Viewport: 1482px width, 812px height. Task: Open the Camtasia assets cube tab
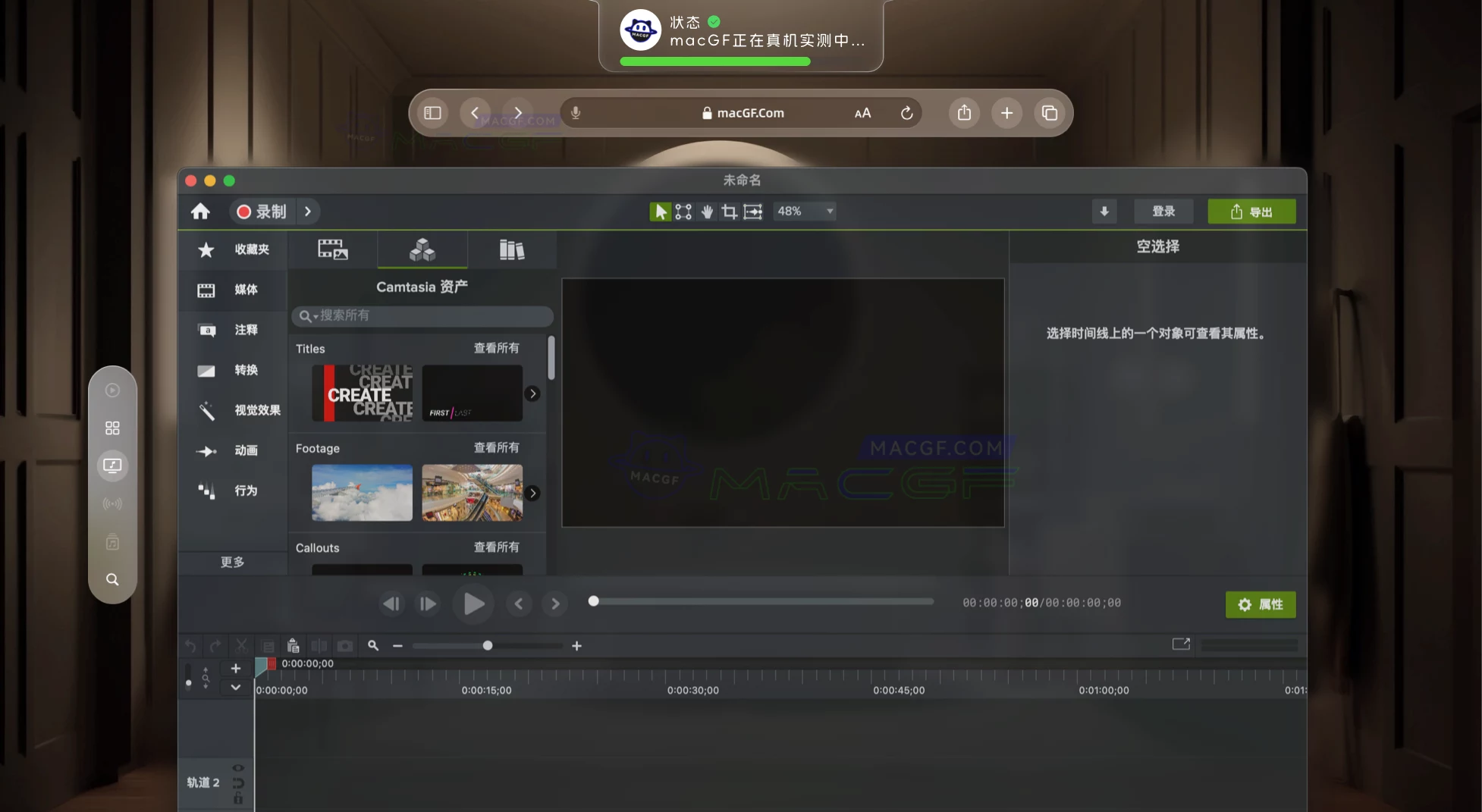click(422, 249)
